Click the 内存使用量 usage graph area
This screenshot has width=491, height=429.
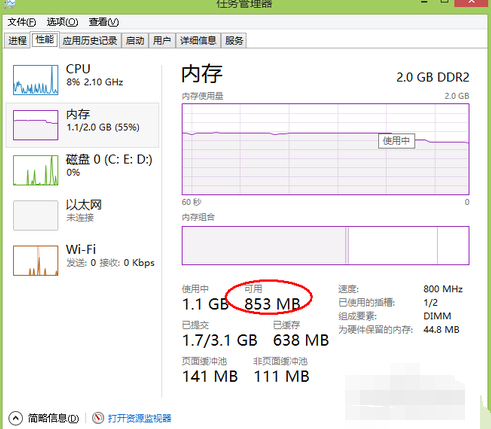coord(326,149)
